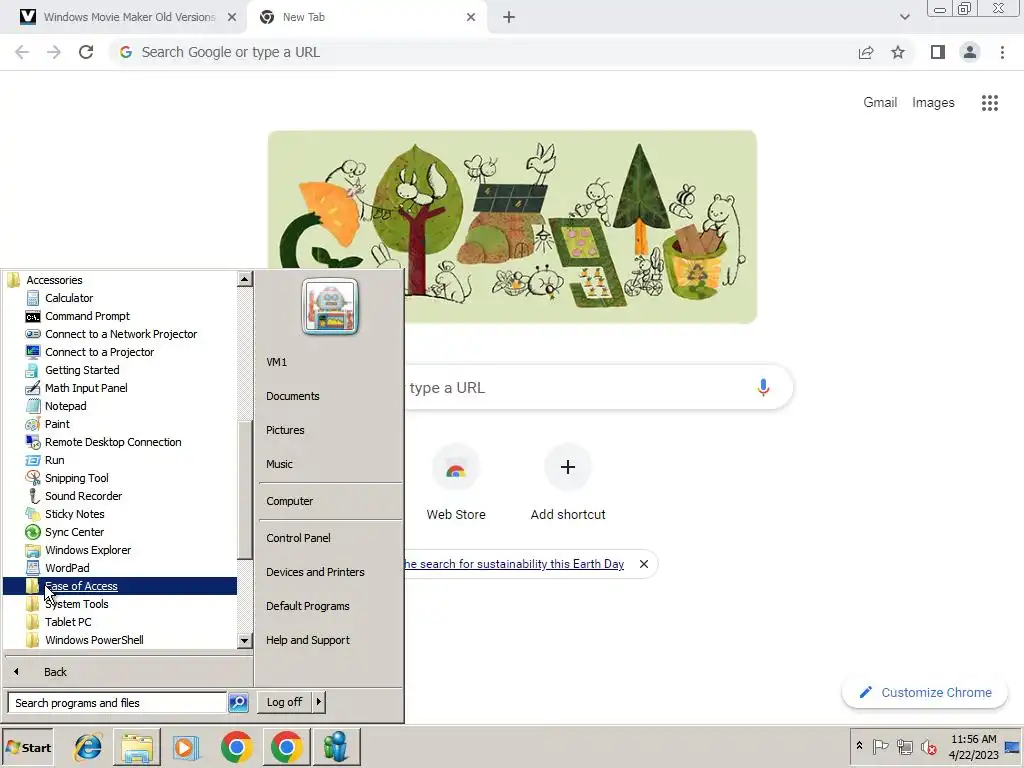
Task: Search by voice with microphone icon
Action: click(763, 387)
